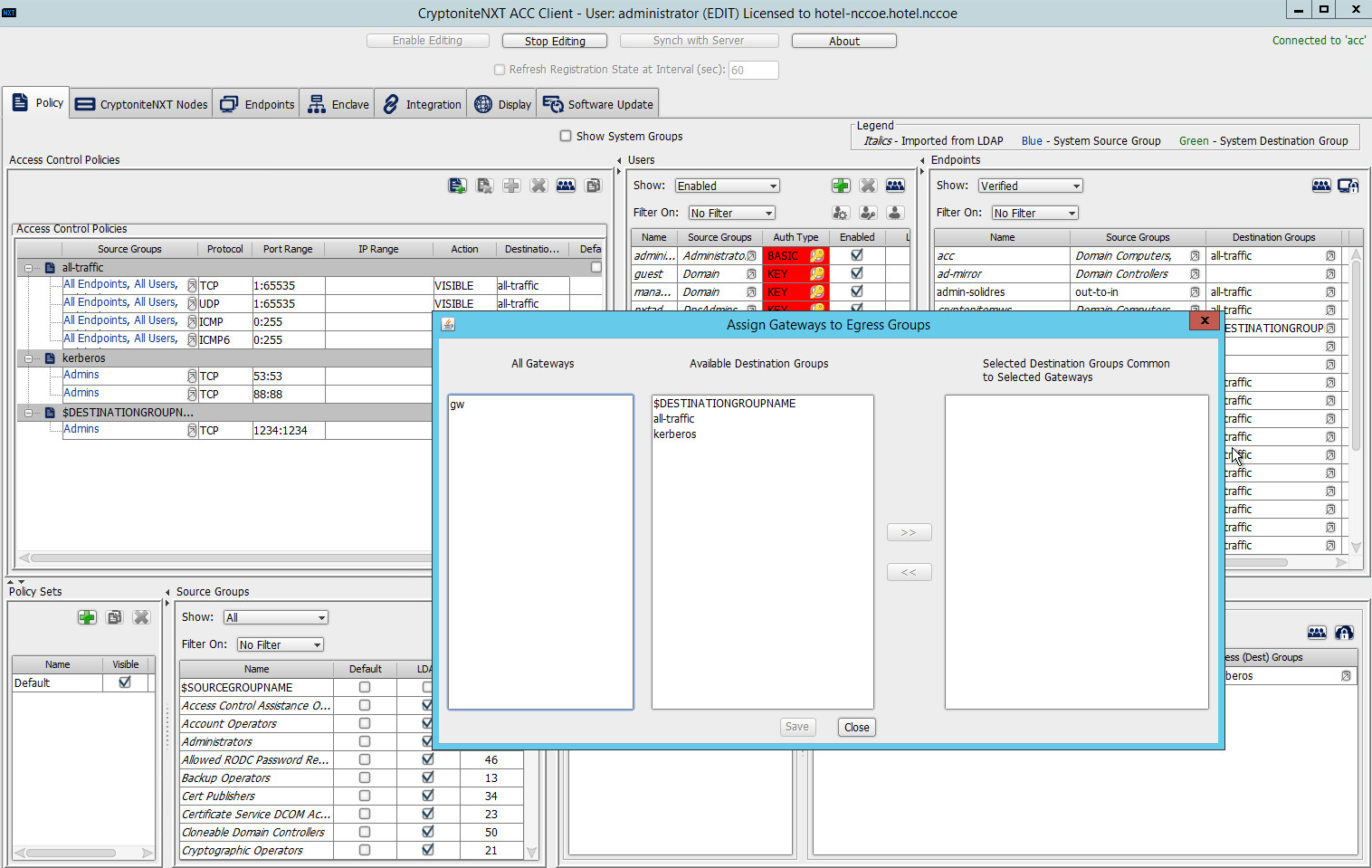1372x868 pixels.
Task: Toggle Show System Groups checkbox
Action: (x=566, y=136)
